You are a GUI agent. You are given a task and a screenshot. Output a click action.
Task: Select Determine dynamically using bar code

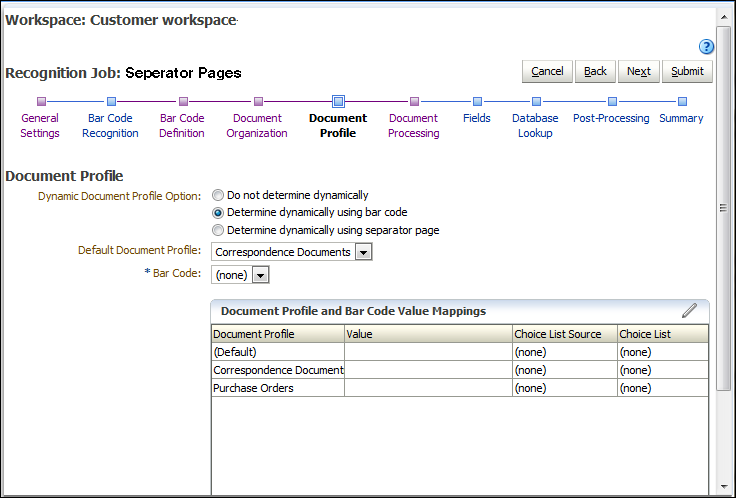218,213
